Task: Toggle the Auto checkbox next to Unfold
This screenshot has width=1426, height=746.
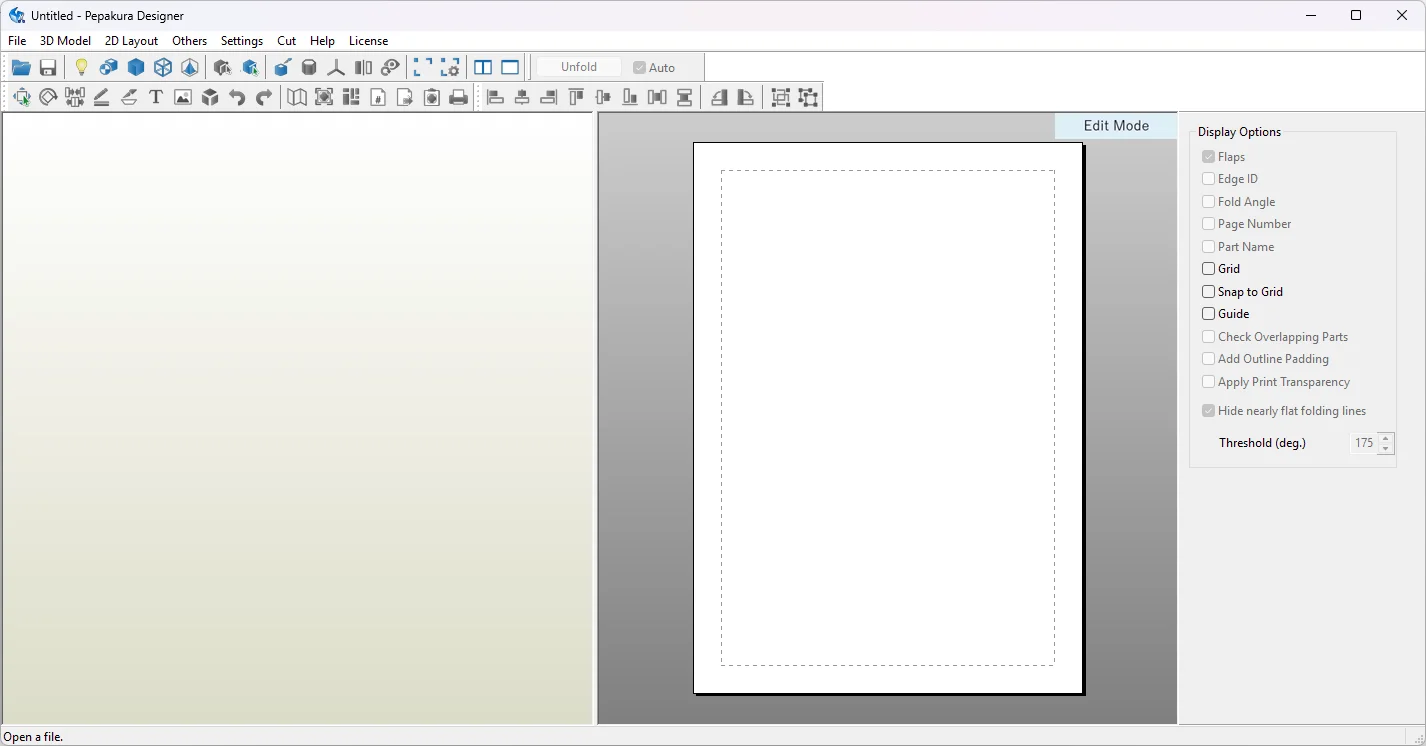Action: tap(639, 68)
